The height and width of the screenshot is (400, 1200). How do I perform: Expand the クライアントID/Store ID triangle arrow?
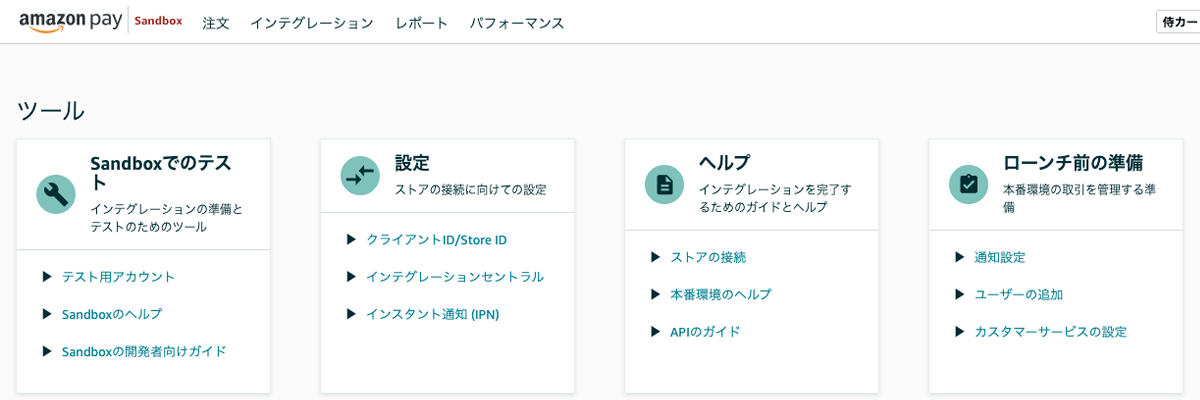click(351, 239)
